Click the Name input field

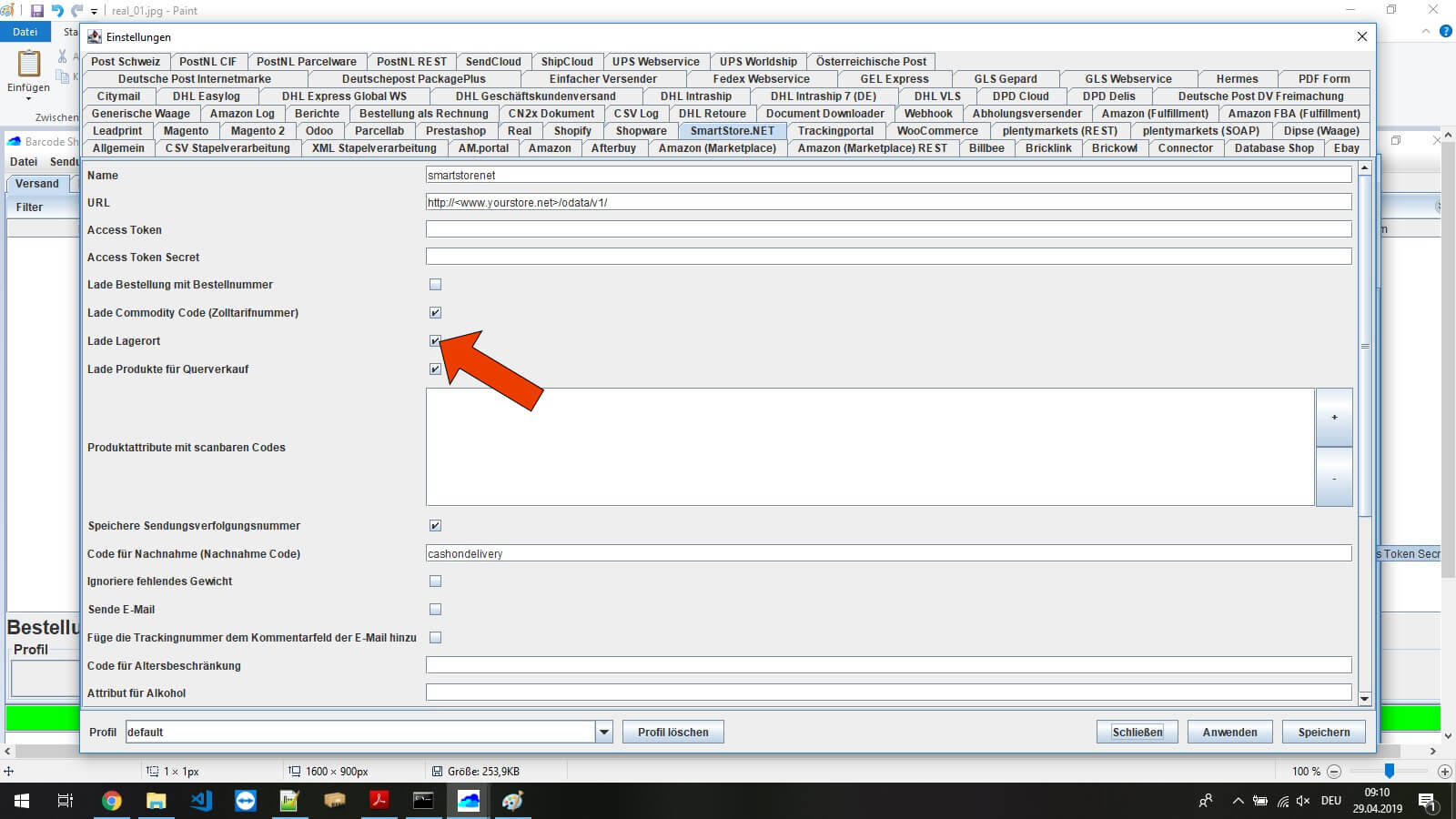(888, 175)
